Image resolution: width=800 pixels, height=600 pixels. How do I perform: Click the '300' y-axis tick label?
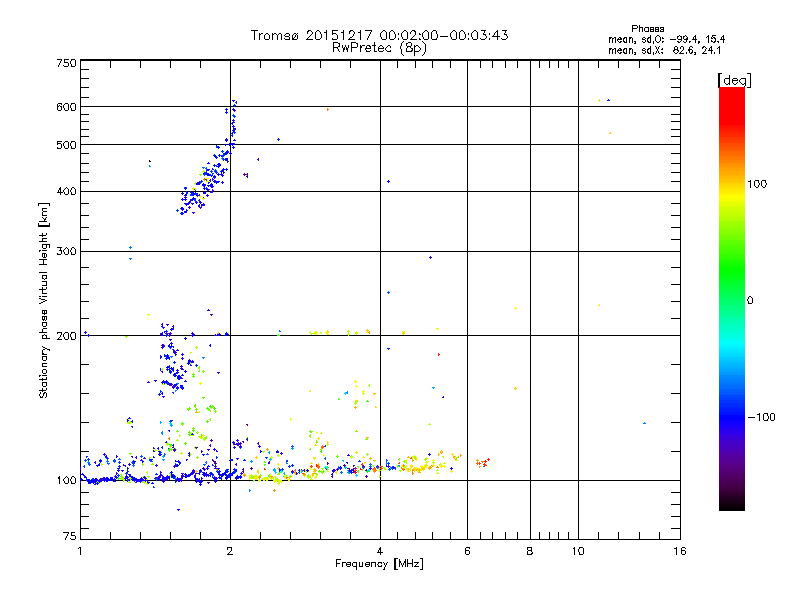point(66,252)
